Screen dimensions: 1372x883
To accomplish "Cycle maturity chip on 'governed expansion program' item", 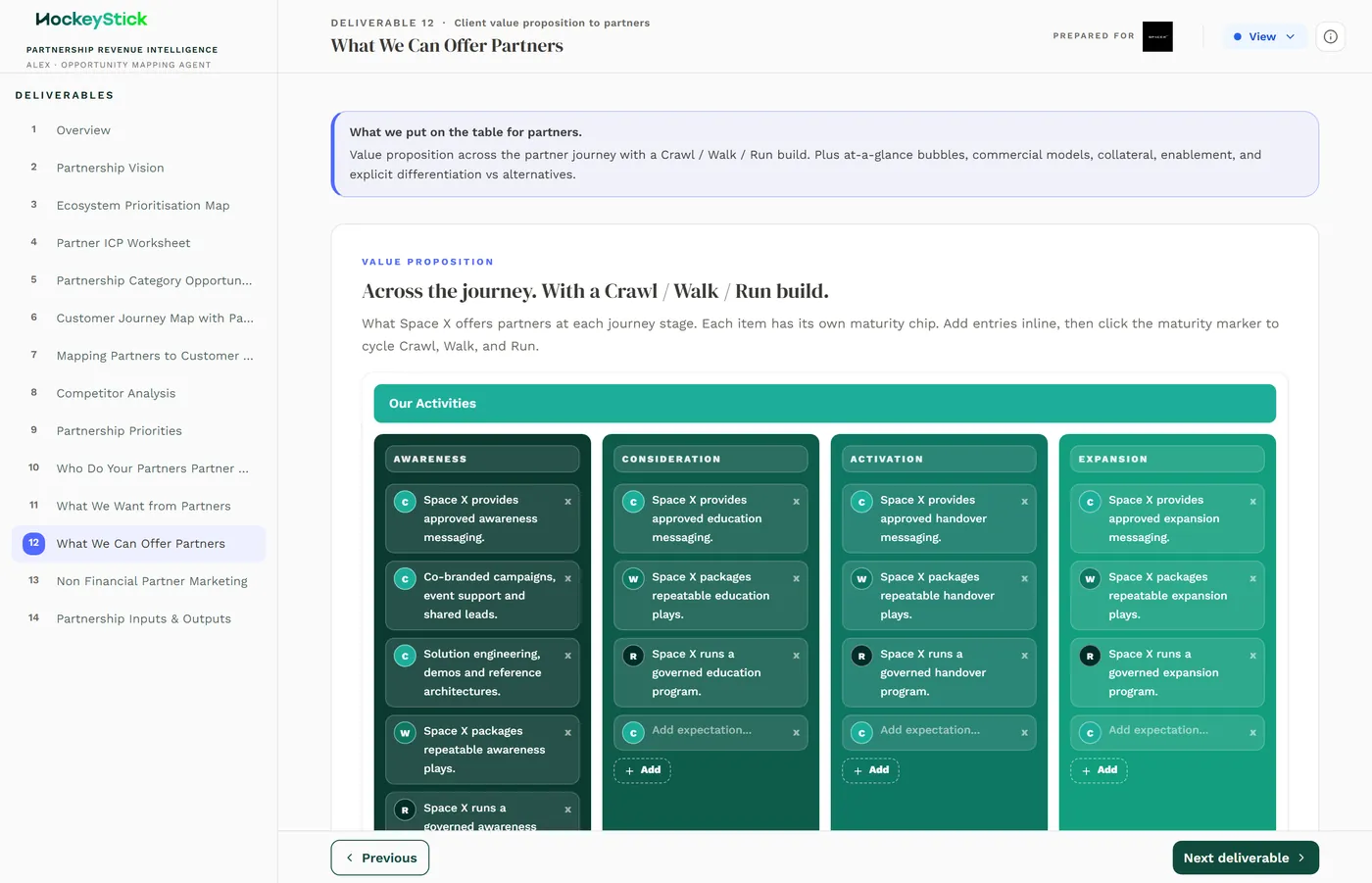I will [x=1090, y=656].
